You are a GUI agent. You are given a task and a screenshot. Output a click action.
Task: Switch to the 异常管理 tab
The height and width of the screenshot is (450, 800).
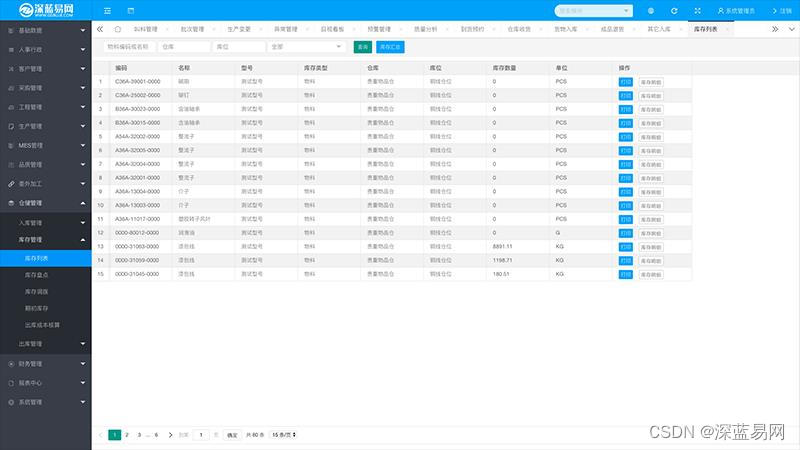point(286,29)
